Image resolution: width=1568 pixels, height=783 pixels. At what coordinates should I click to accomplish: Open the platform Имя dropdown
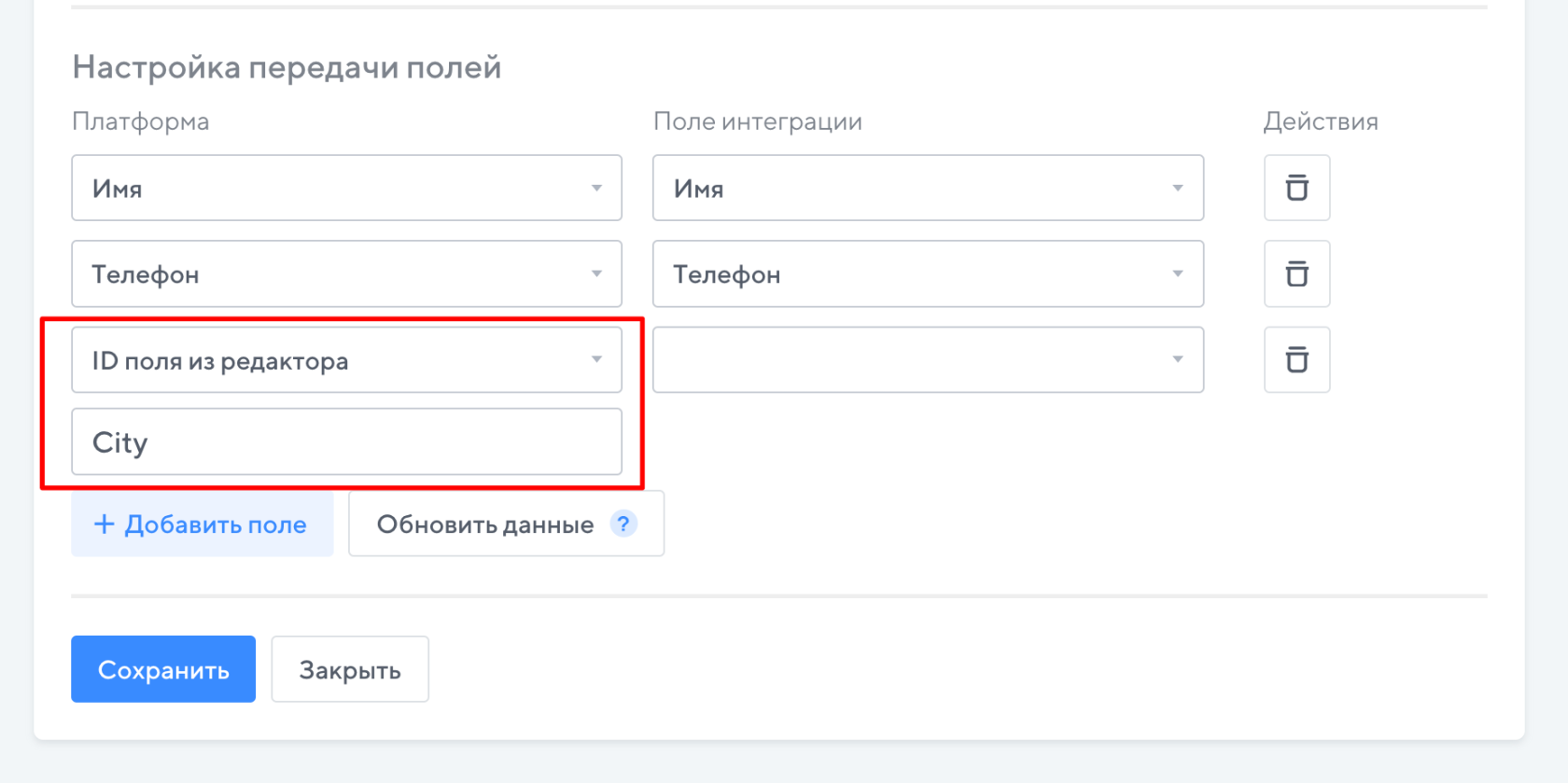click(x=346, y=188)
